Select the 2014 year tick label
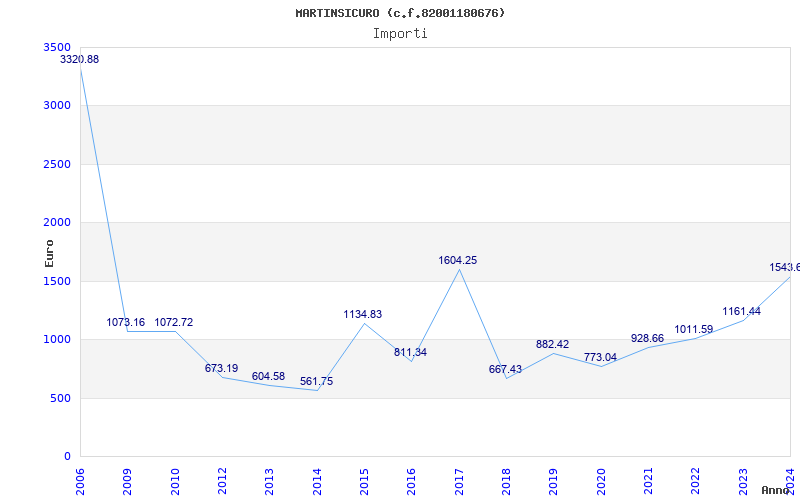Image resolution: width=800 pixels, height=500 pixels. coord(317,481)
